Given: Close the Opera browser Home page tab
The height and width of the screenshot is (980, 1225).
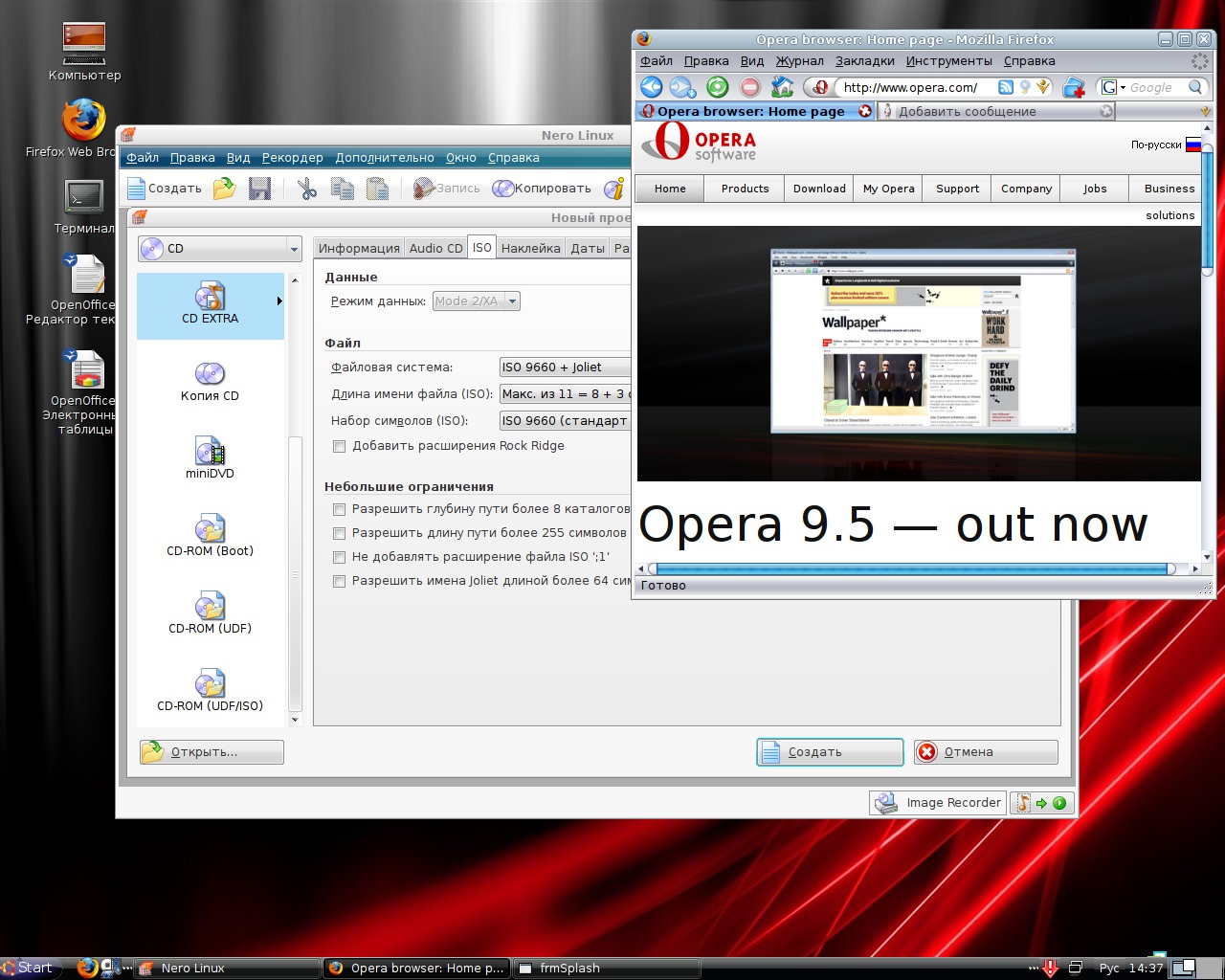Looking at the screenshot, I should point(865,111).
